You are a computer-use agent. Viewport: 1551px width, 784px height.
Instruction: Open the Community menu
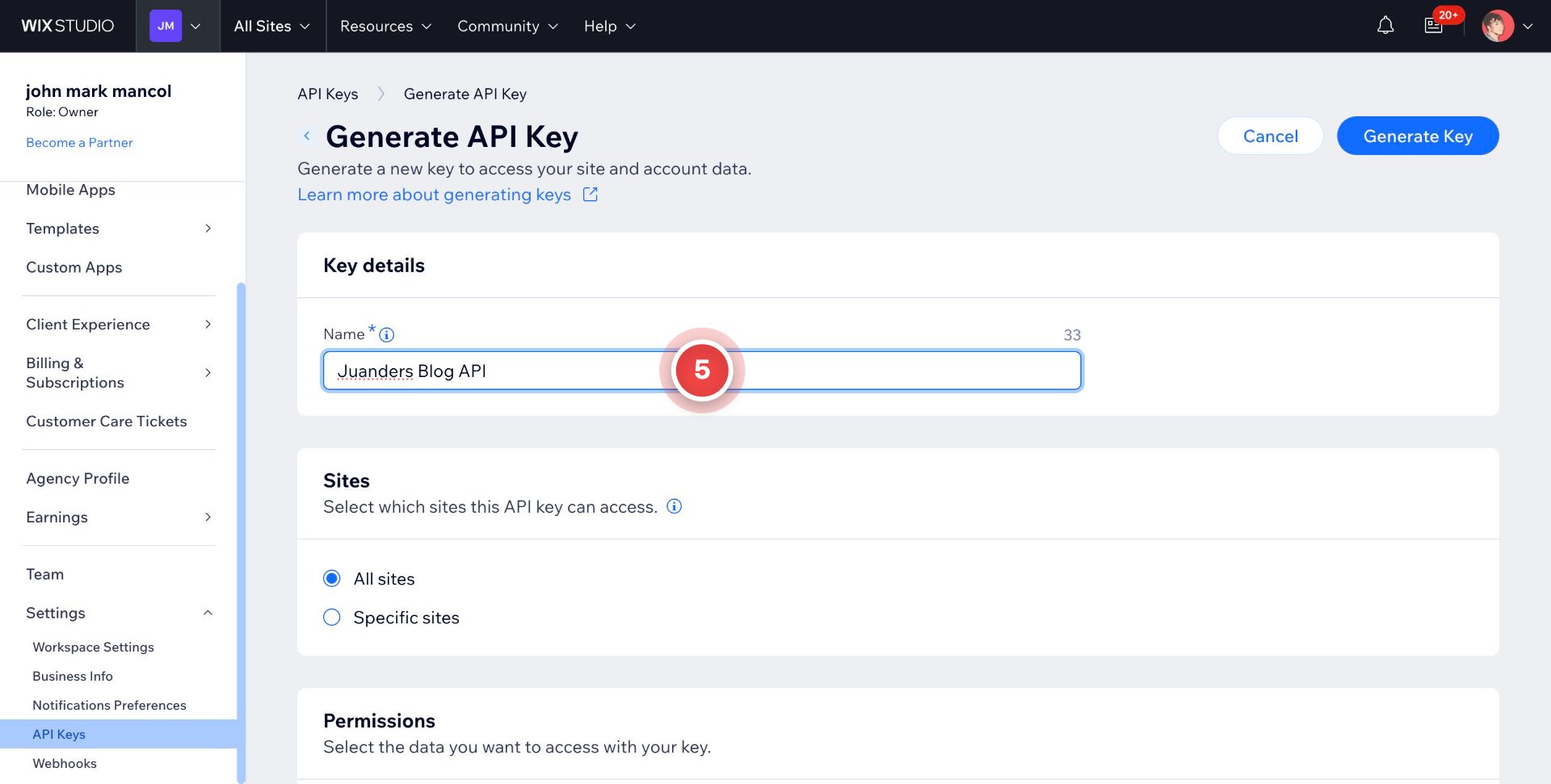point(507,26)
